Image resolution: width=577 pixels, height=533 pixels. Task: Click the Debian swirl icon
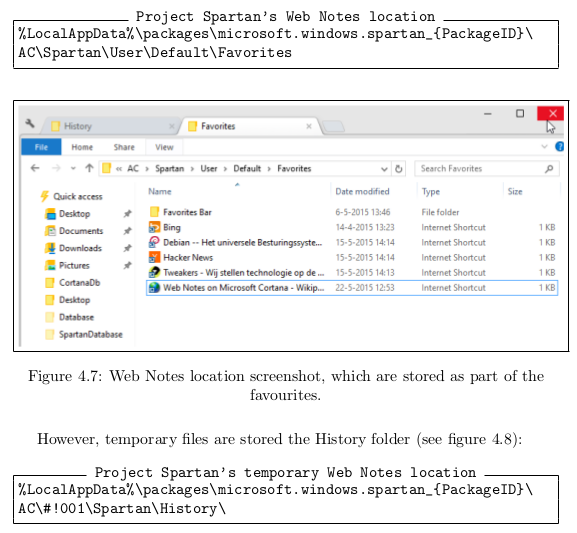point(154,242)
